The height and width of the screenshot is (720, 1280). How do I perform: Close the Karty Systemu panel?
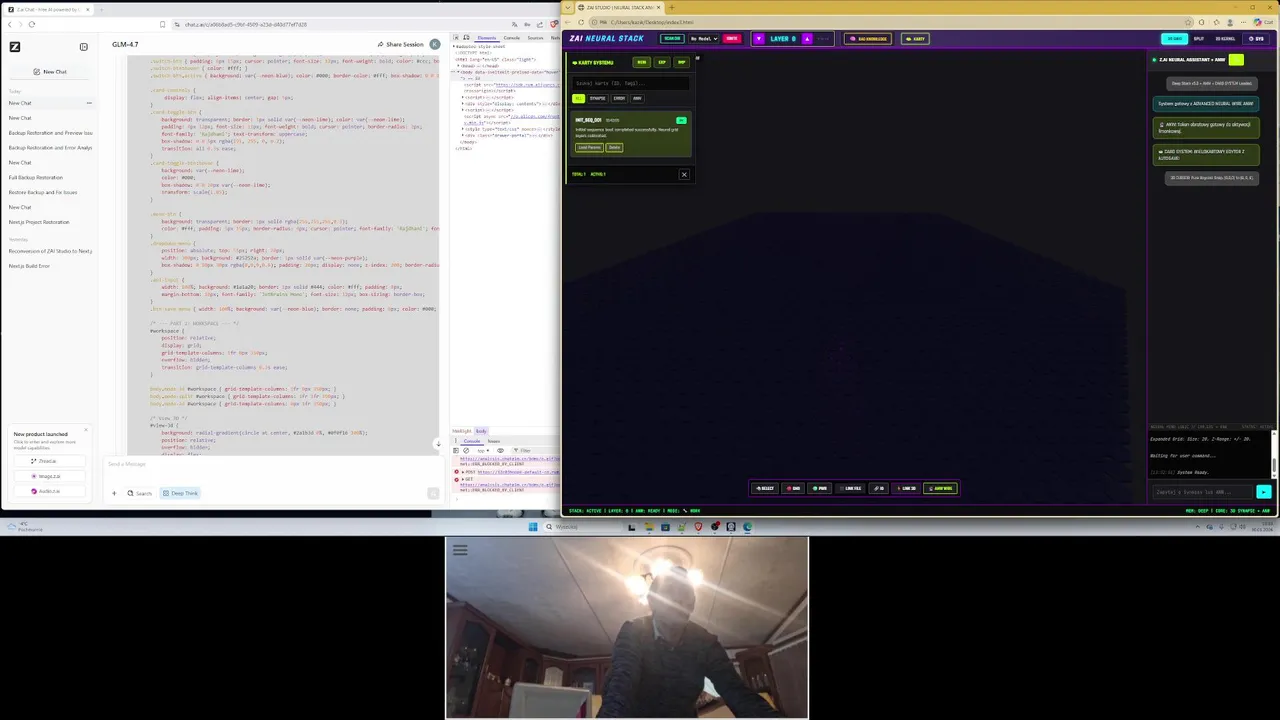point(684,175)
